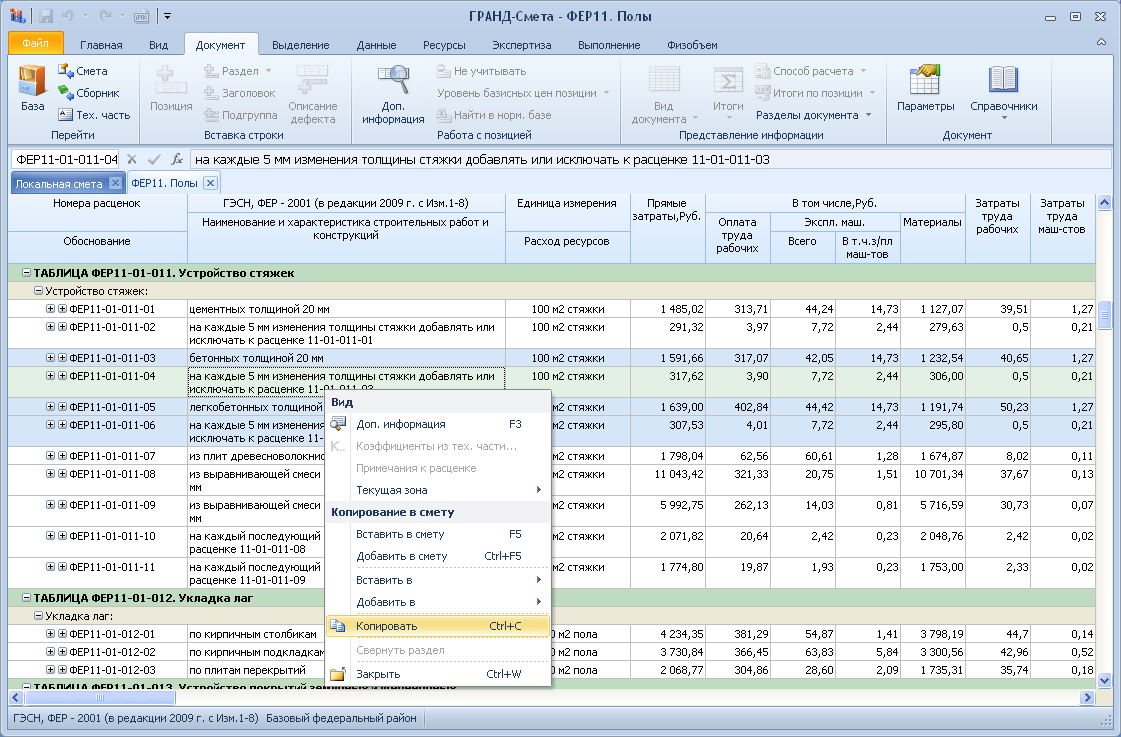Open Итоги ribbon button
This screenshot has height=737, width=1121.
(728, 94)
